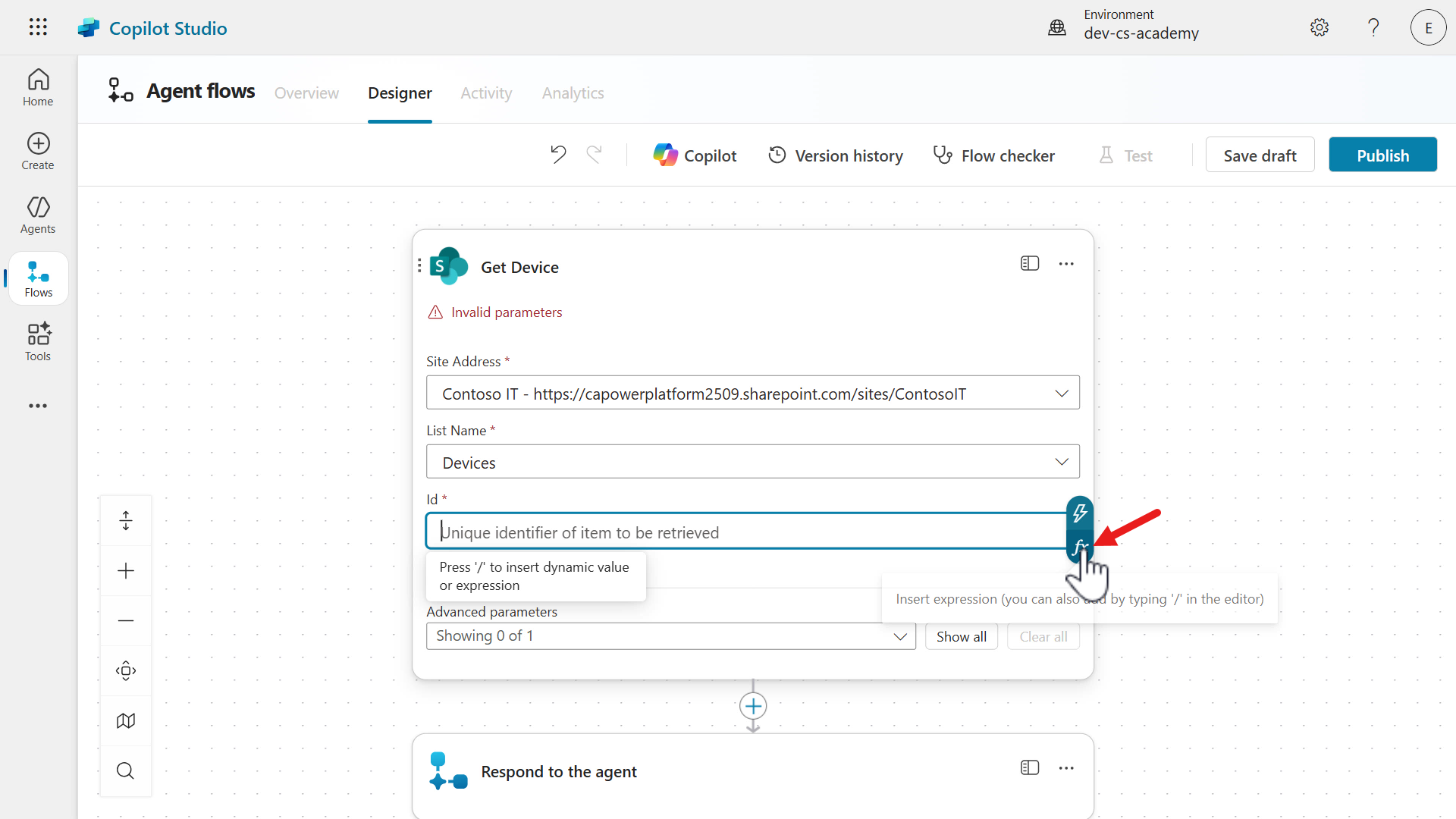1456x819 pixels.
Task: Click the undo icon in the toolbar
Action: 558,154
